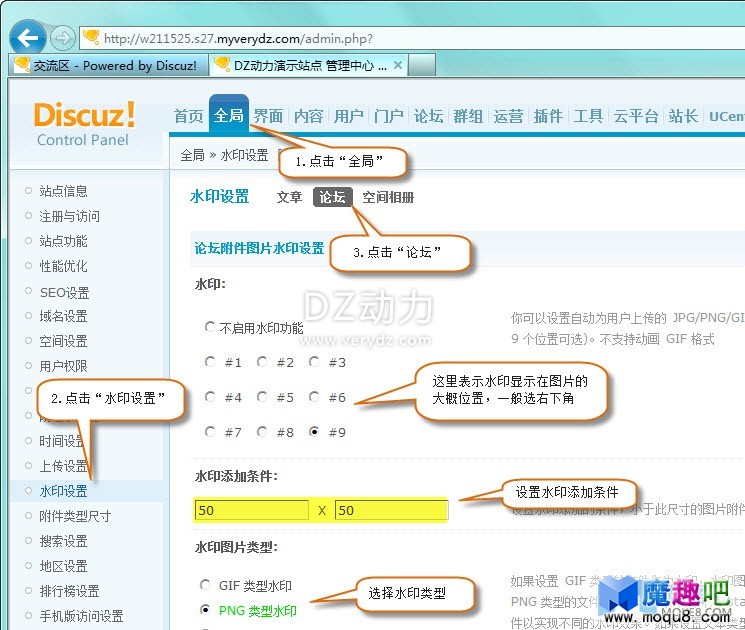
Task: Open 空间设置 in the sidebar
Action: point(63,341)
